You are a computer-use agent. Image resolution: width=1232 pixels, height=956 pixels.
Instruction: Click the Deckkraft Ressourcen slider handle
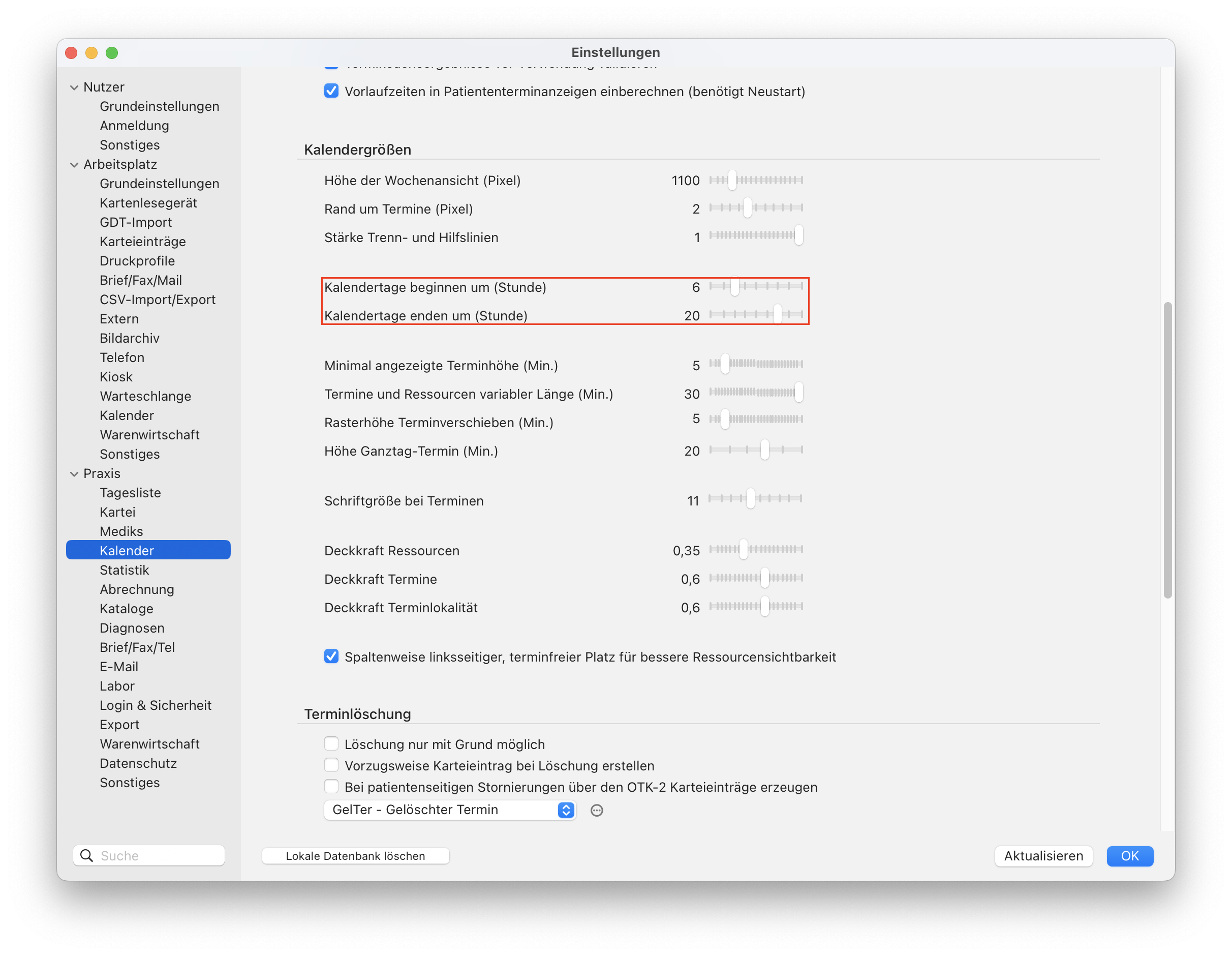[x=743, y=550]
